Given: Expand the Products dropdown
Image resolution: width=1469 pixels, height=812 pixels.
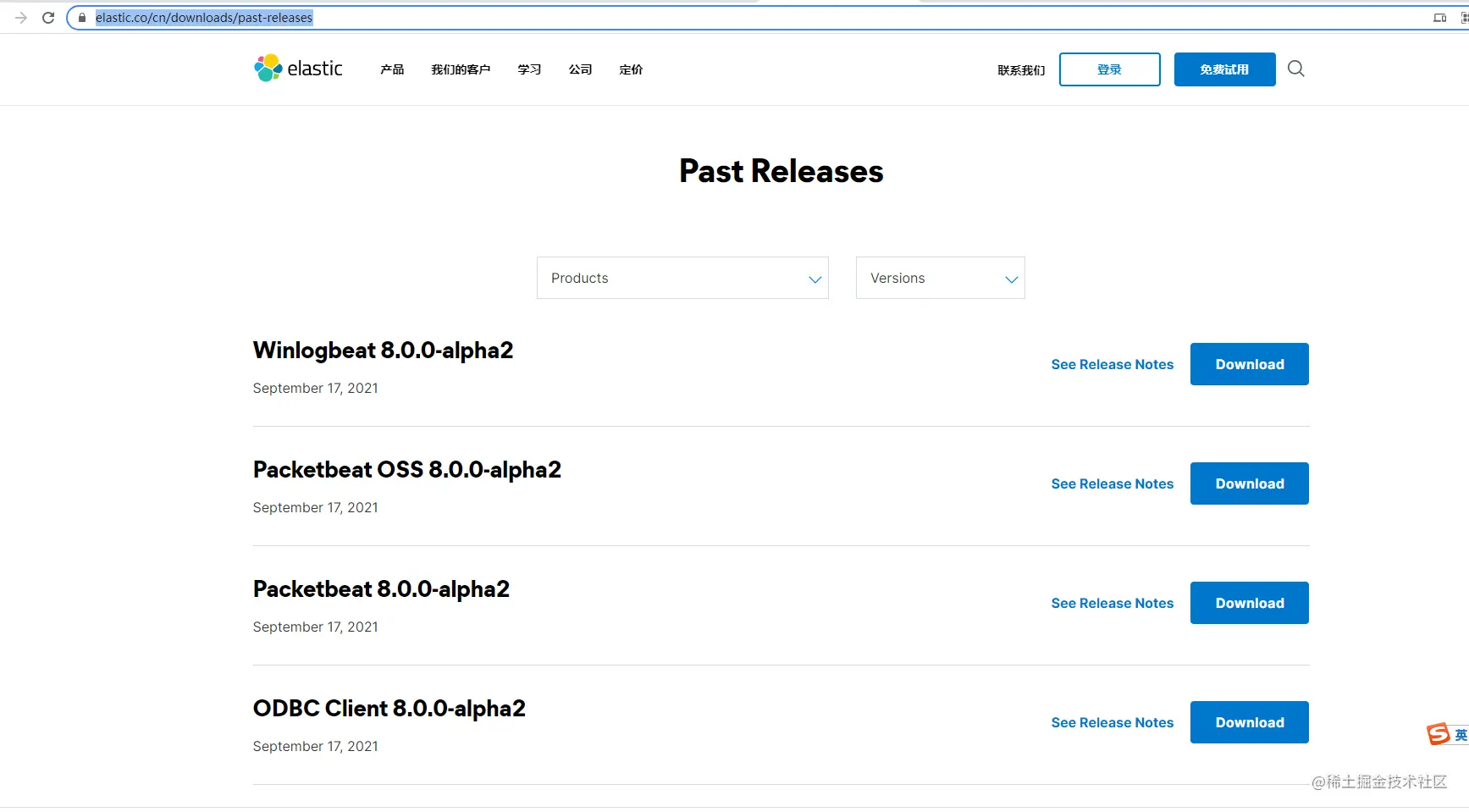Looking at the screenshot, I should point(682,278).
